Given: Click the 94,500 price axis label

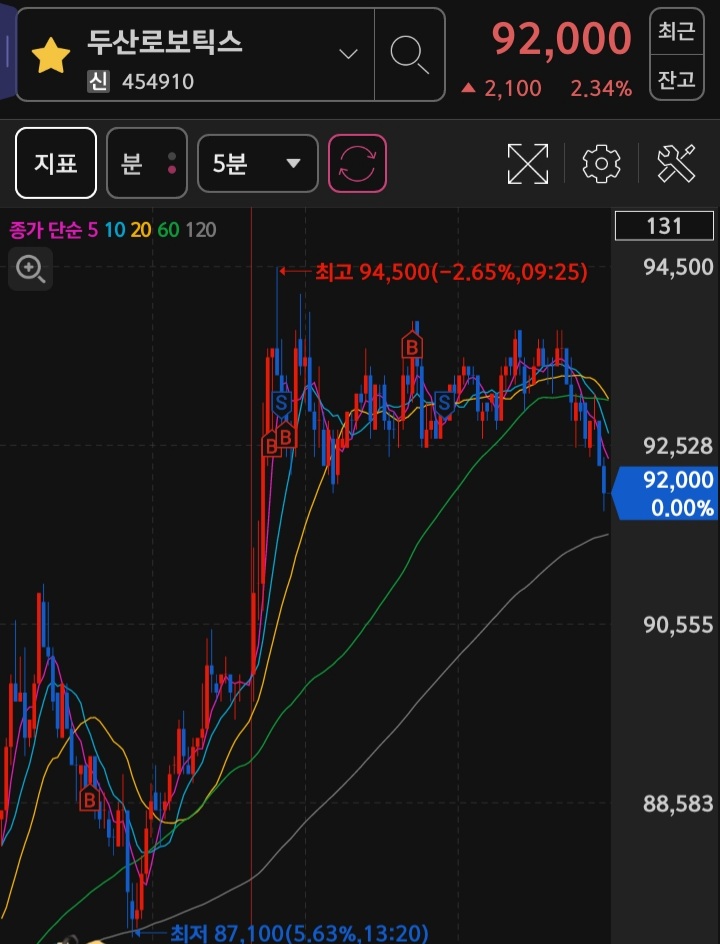Looking at the screenshot, I should pyautogui.click(x=678, y=267).
